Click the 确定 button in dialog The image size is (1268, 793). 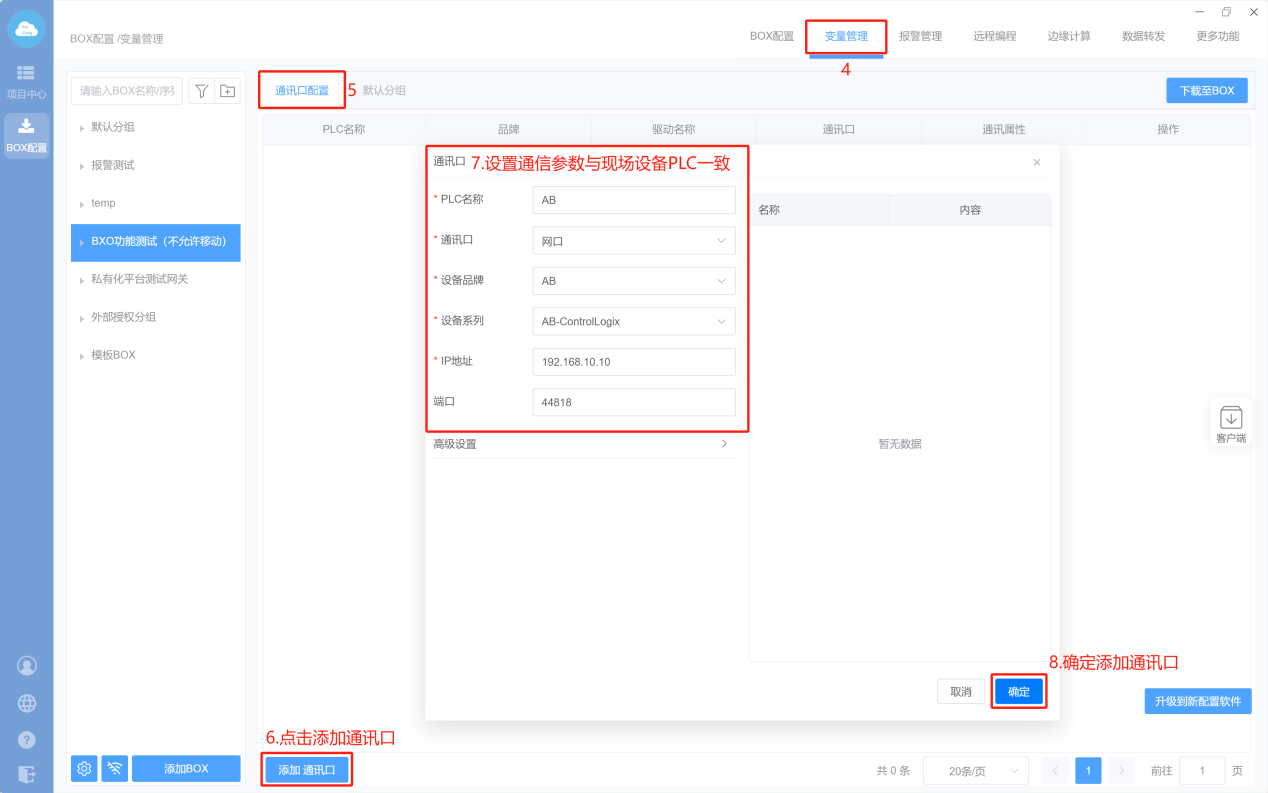(1018, 692)
